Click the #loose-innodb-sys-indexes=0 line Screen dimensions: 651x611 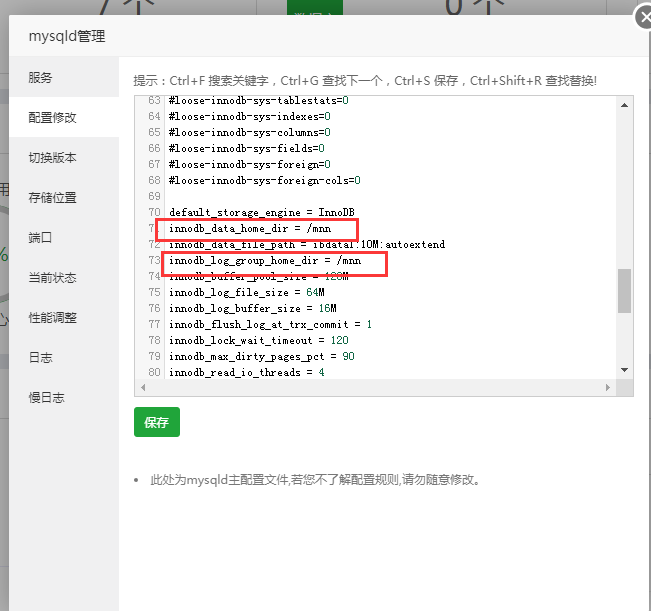(x=250, y=117)
